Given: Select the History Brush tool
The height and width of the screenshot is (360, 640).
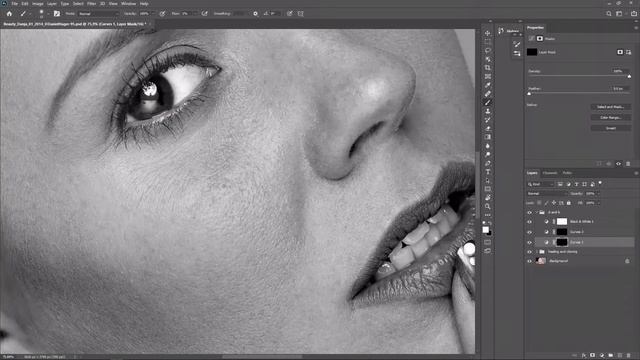Looking at the screenshot, I should click(x=487, y=120).
